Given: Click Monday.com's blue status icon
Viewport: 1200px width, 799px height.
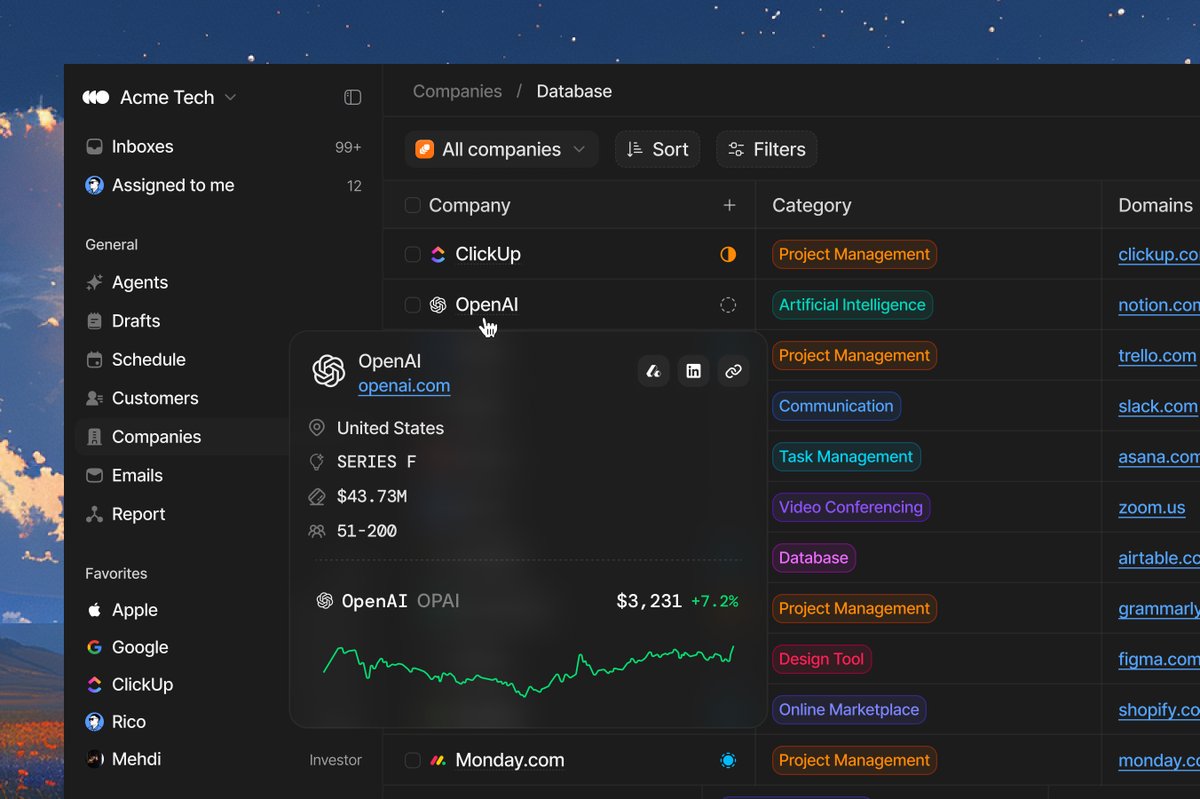Looking at the screenshot, I should point(728,760).
